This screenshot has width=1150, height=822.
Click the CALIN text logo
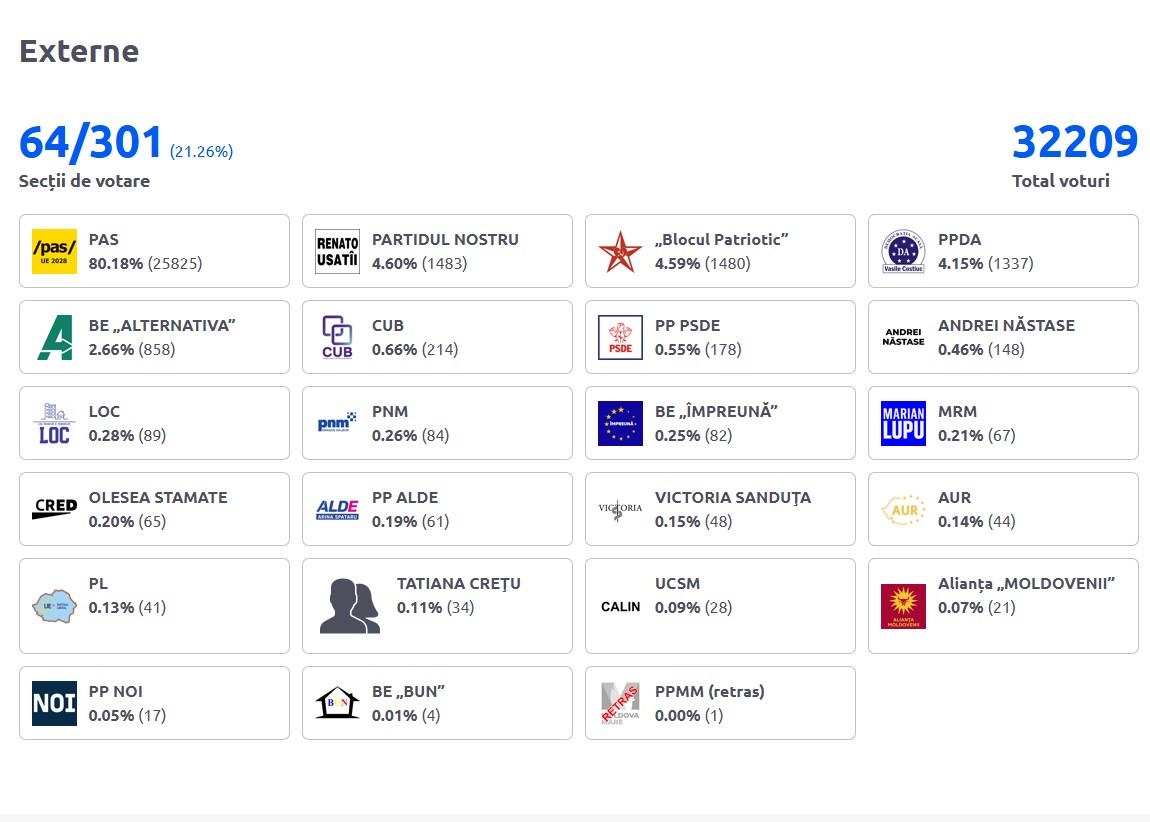tap(620, 606)
